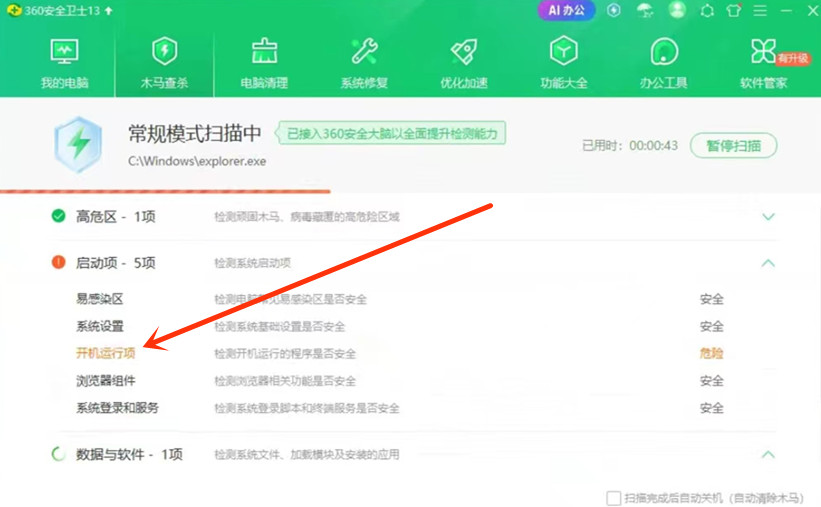Click the 安全 status for 浏览器组件

712,381
